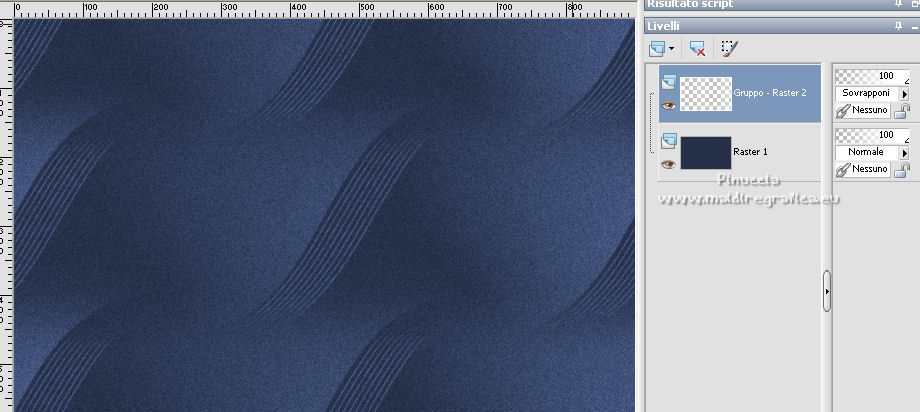
Task: Adjust opacity slider of Raster 1
Action: 872,136
